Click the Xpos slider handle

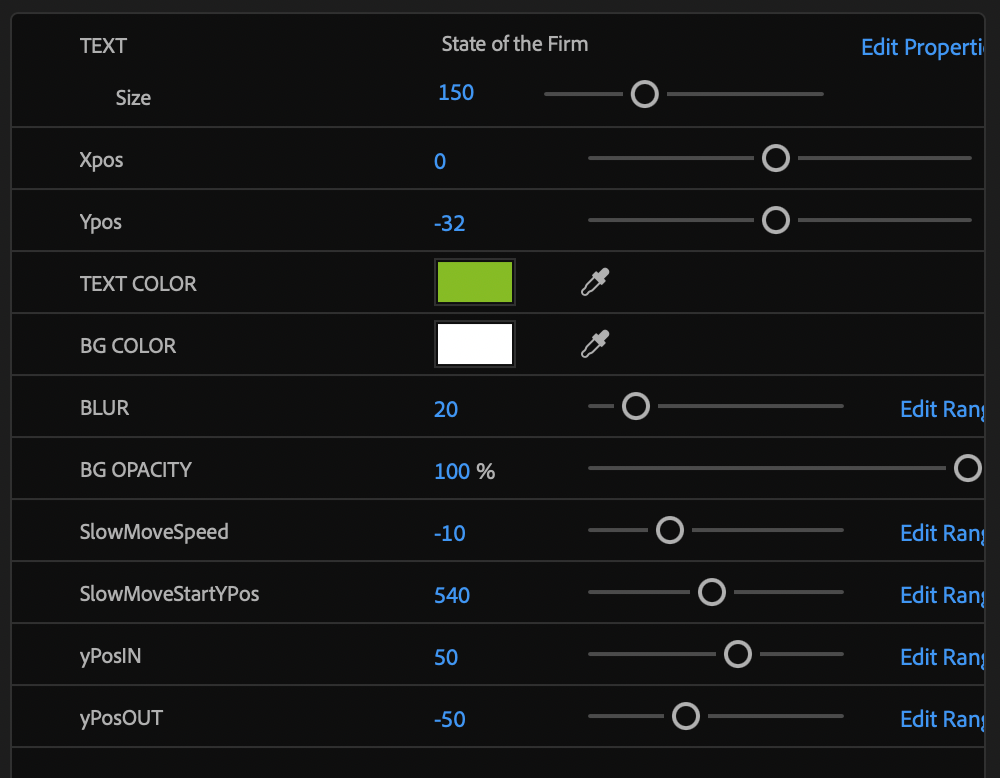(x=776, y=158)
